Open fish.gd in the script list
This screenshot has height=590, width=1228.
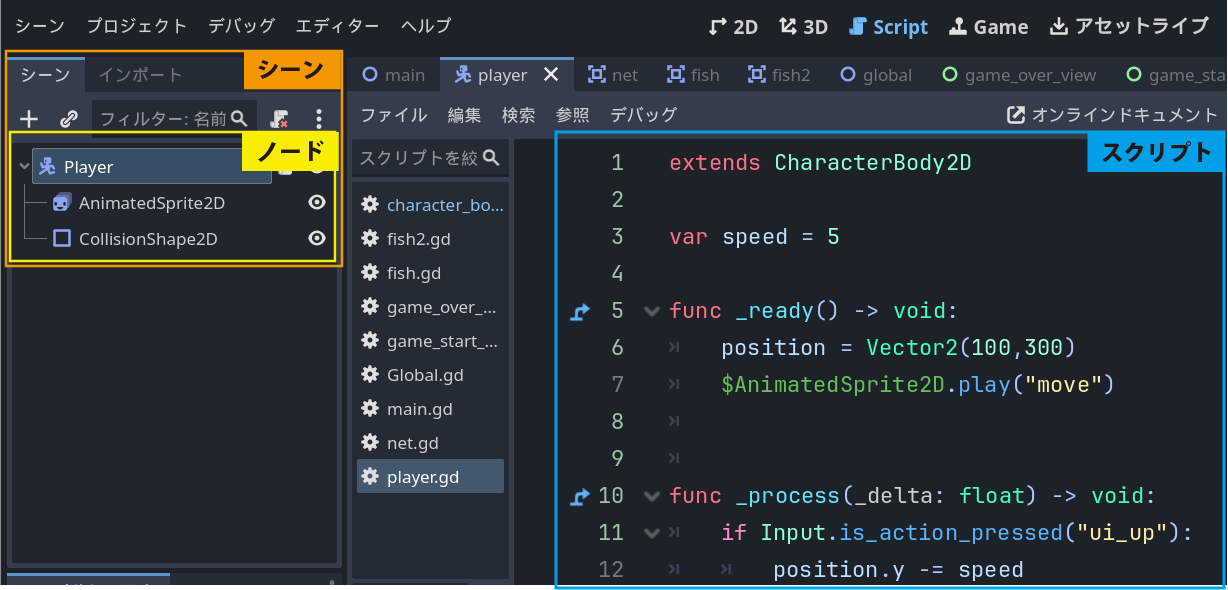(431, 273)
